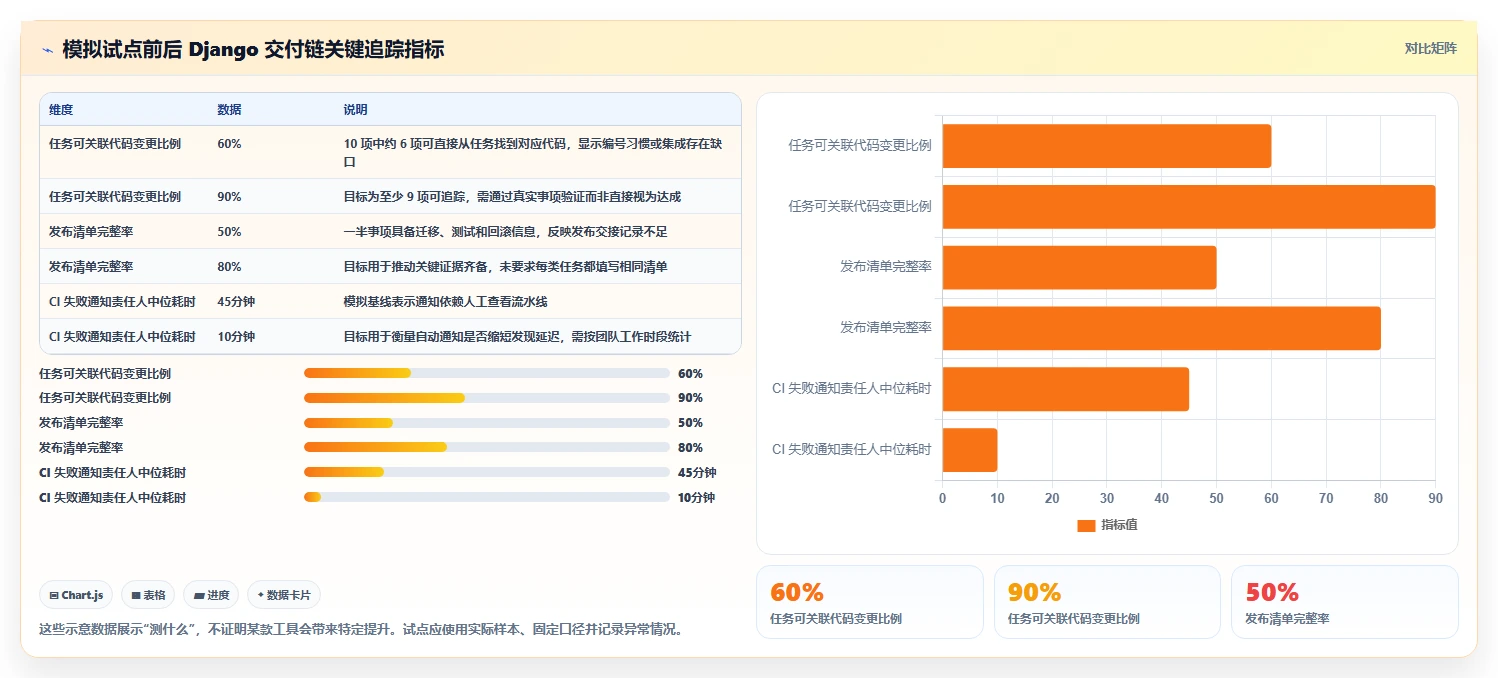Open the 60% 任务可关联代码变更比例 stat card
The height and width of the screenshot is (678, 1498).
(x=870, y=601)
